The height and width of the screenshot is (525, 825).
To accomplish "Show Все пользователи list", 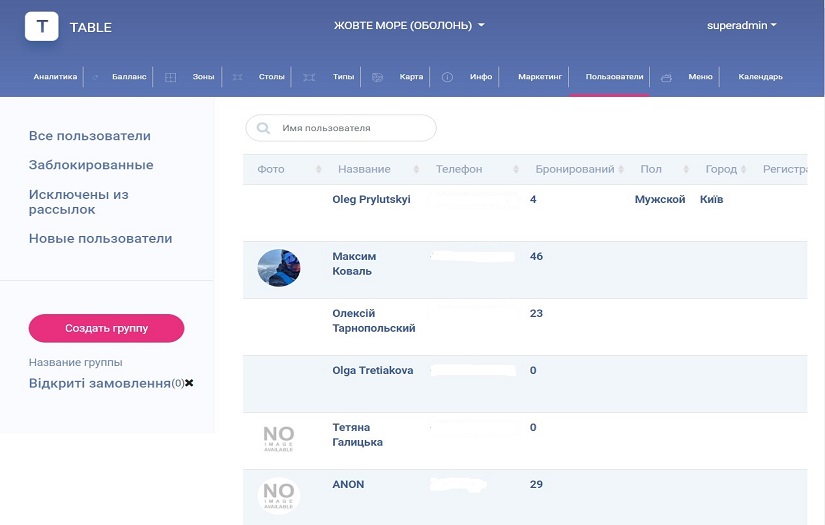I will pyautogui.click(x=89, y=136).
